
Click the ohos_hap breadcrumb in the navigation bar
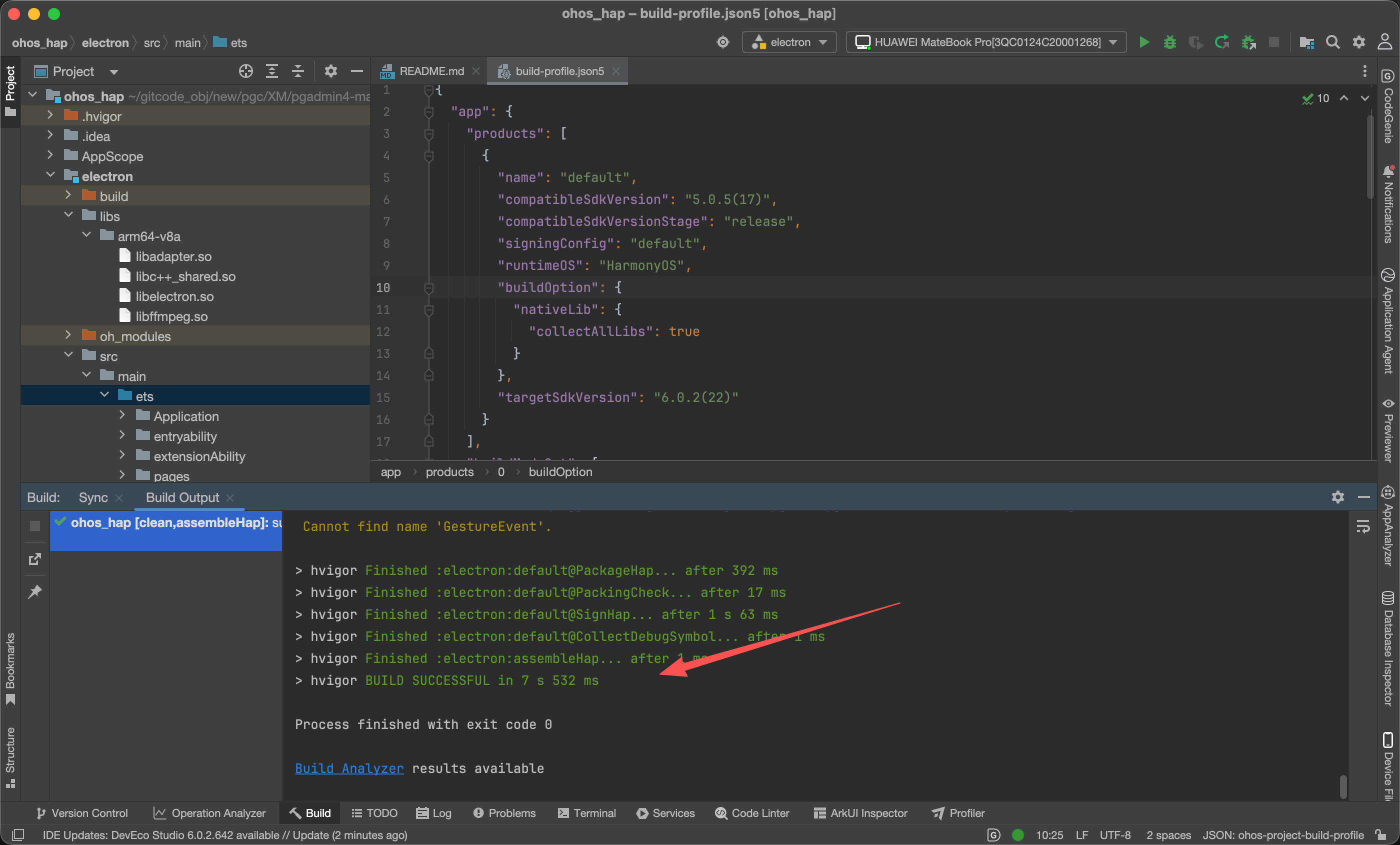pyautogui.click(x=40, y=42)
